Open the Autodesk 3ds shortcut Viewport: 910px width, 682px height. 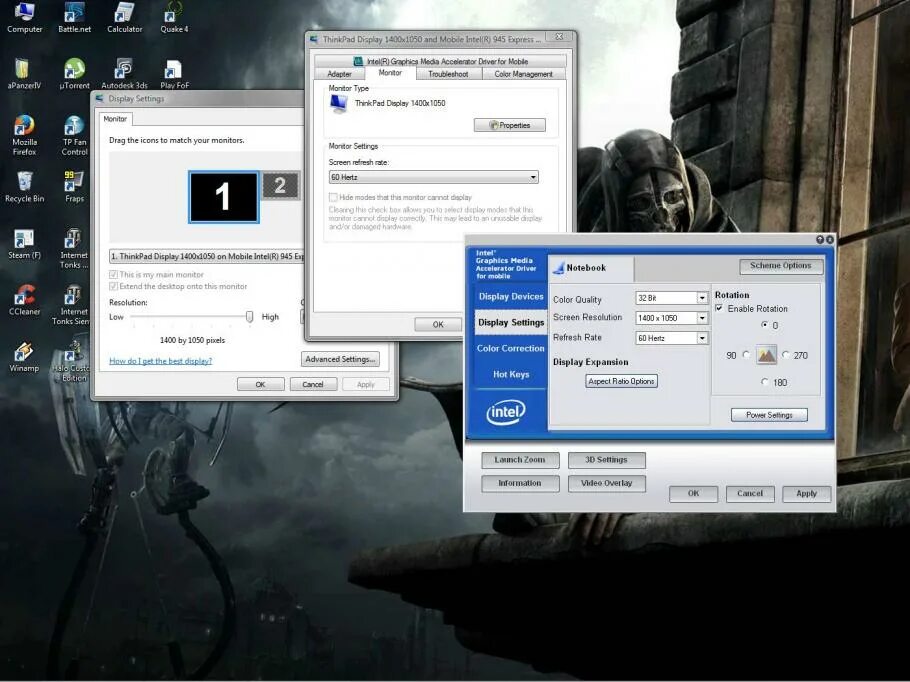(x=124, y=74)
